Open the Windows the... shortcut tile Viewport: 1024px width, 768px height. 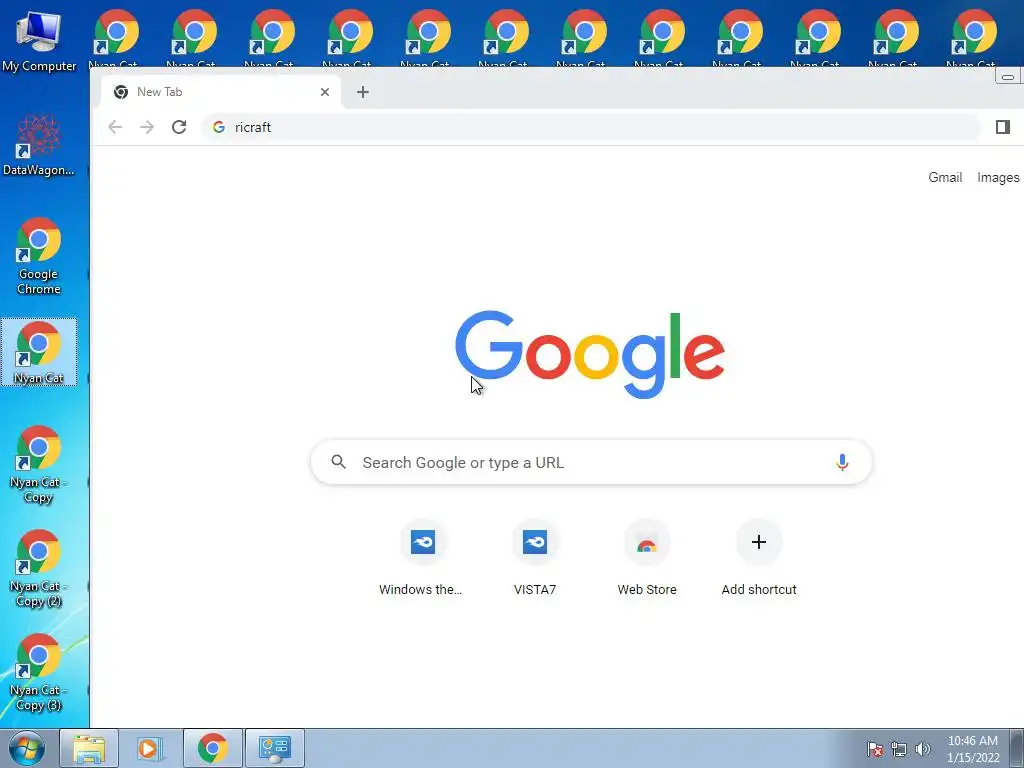click(423, 559)
